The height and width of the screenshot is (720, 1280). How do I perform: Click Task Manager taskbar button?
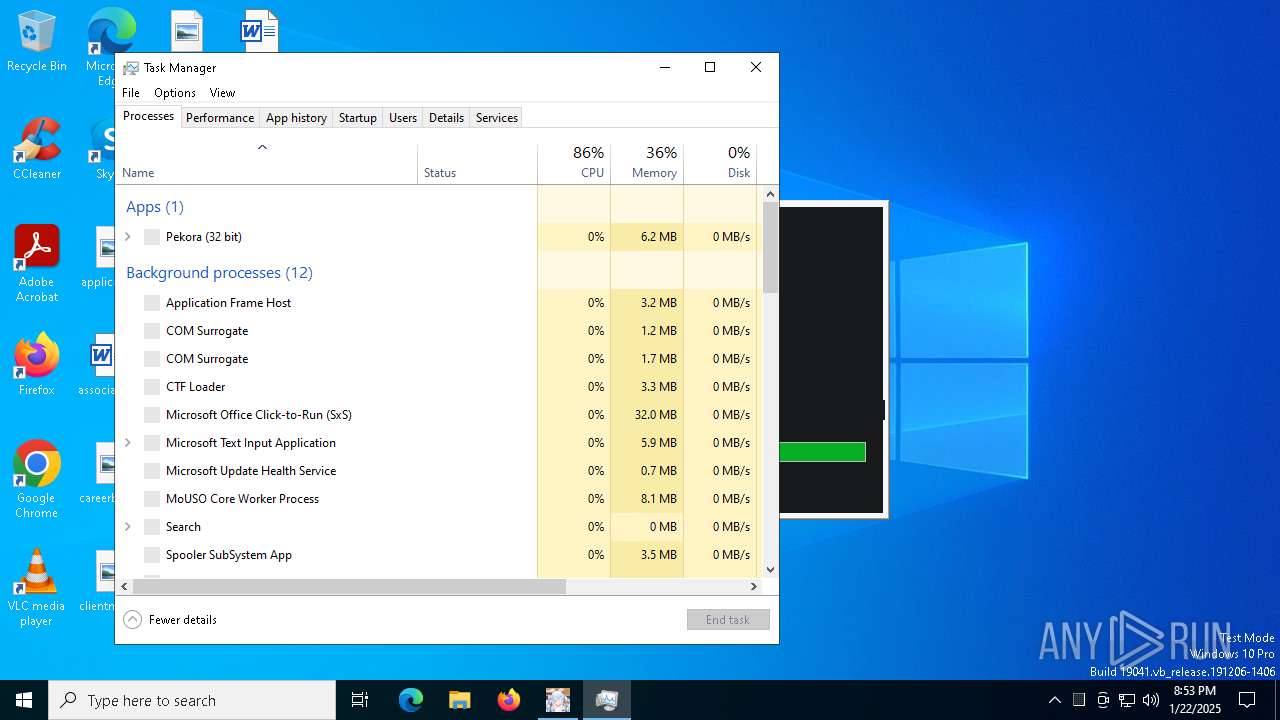coord(606,700)
